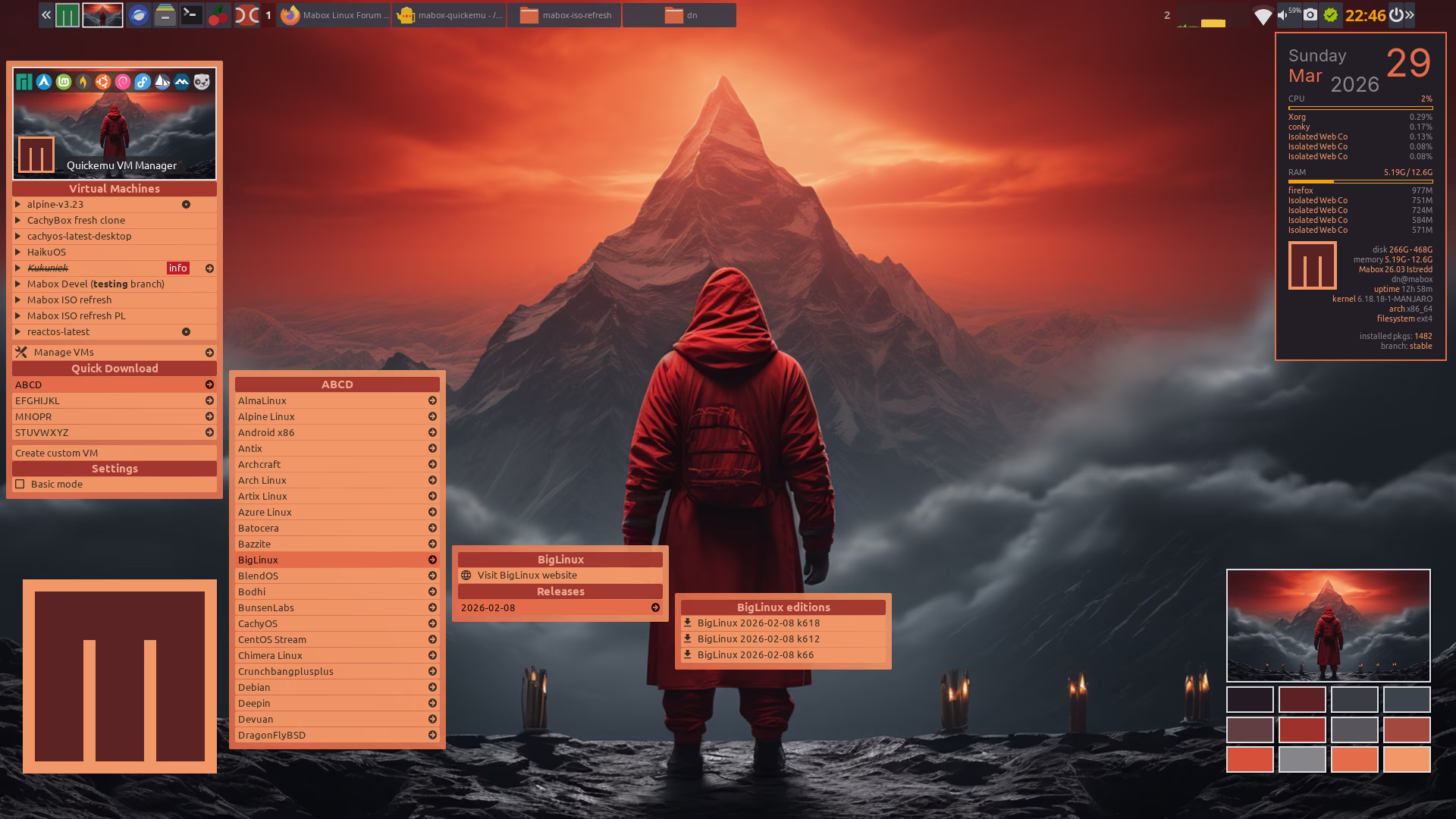Open the volume control at 59%
The image size is (1456, 819).
point(1287,14)
